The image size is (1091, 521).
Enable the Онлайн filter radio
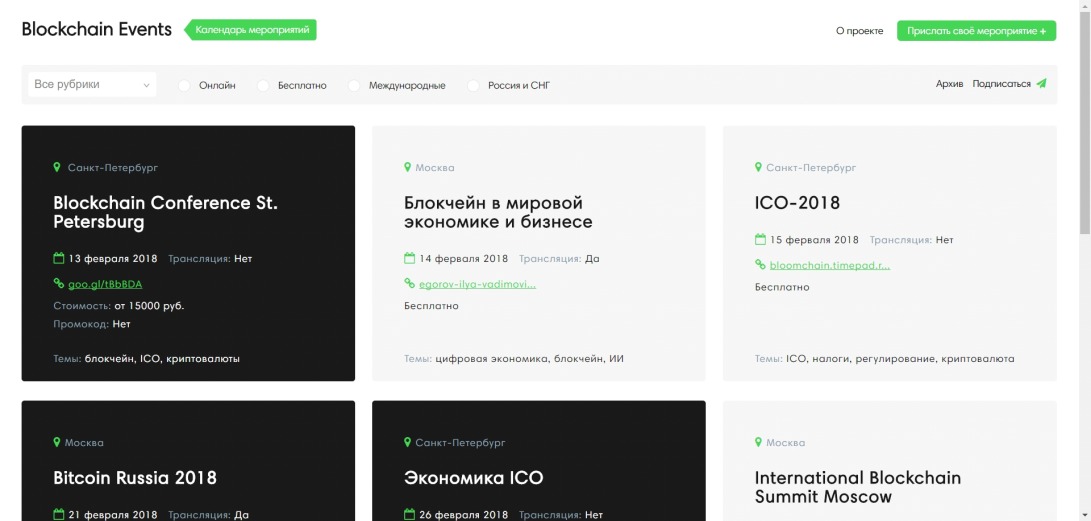(184, 86)
